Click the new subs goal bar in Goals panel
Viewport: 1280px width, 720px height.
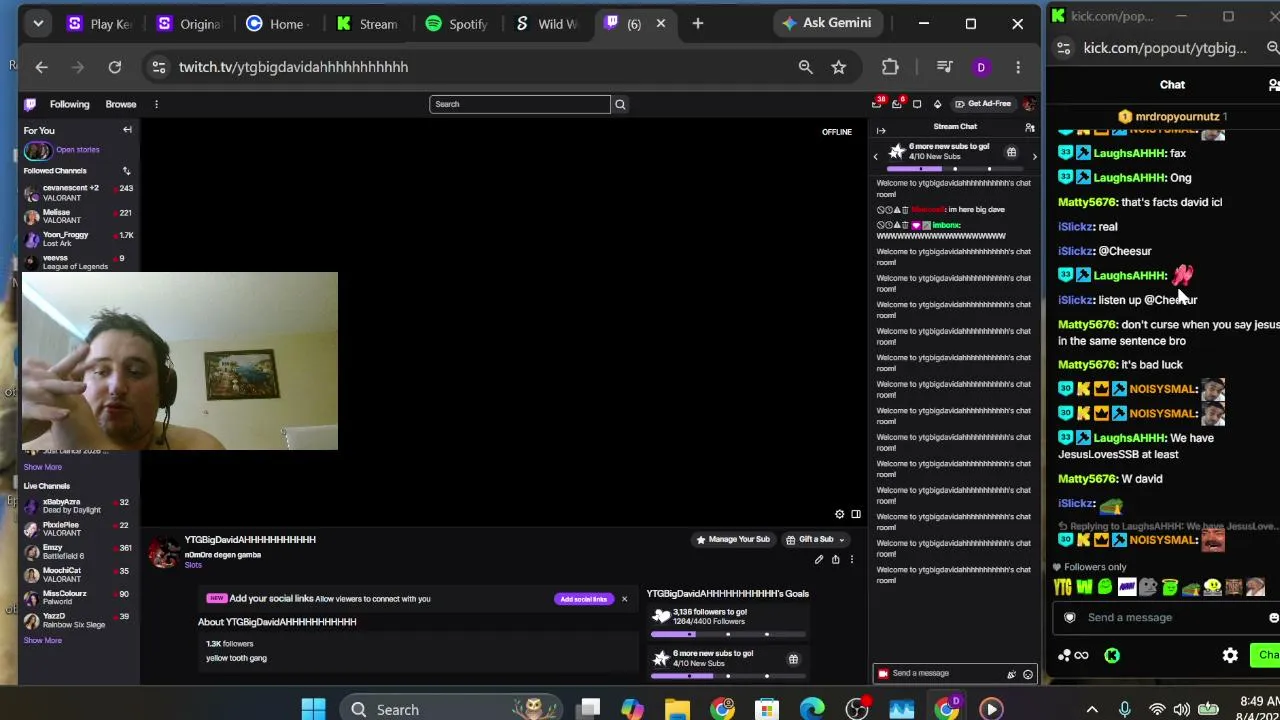pos(728,676)
